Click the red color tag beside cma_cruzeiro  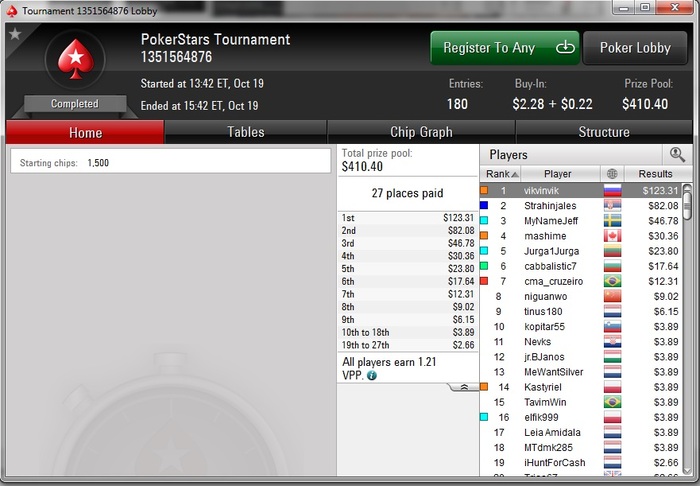pyautogui.click(x=484, y=281)
